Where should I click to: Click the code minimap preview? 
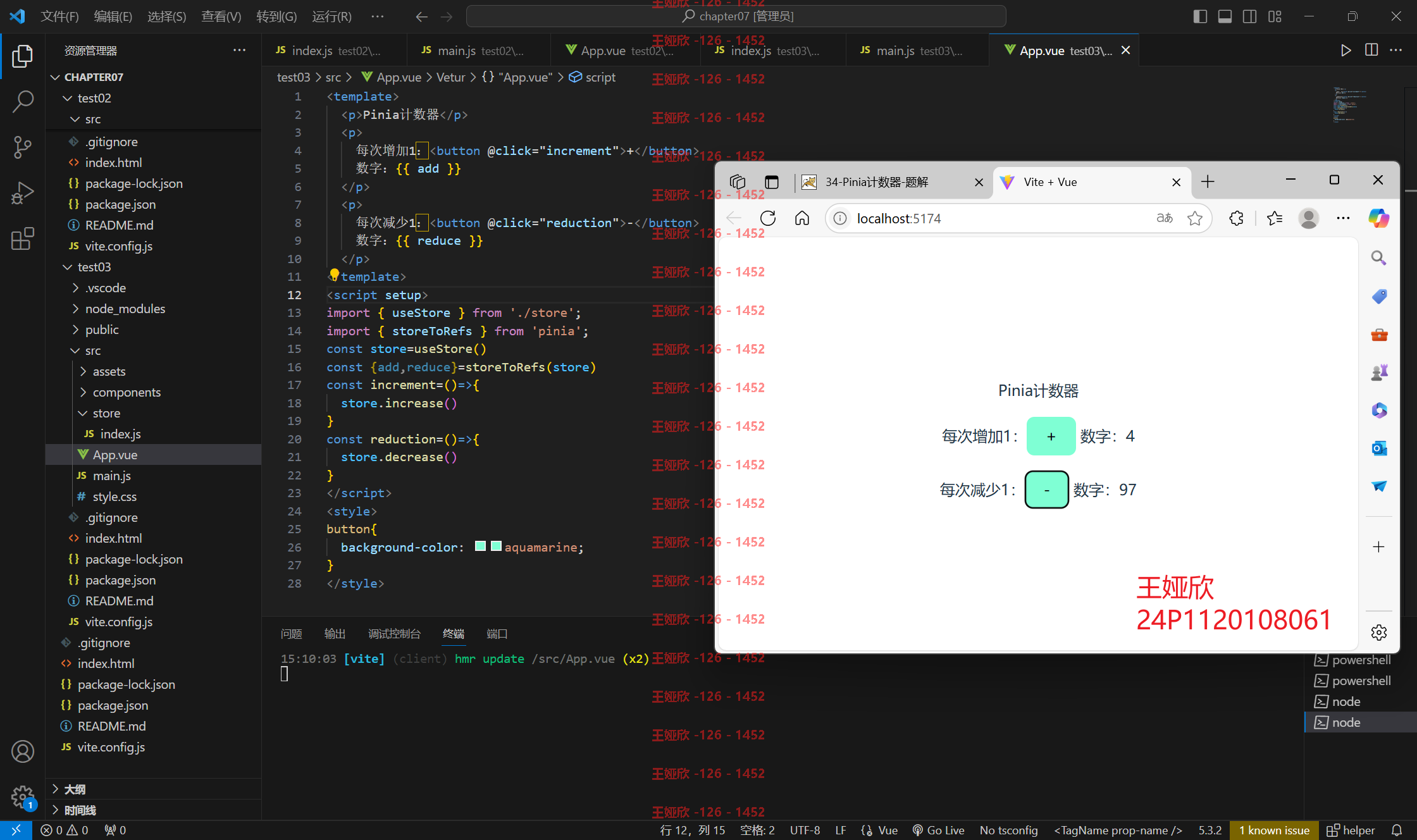pos(1350,104)
